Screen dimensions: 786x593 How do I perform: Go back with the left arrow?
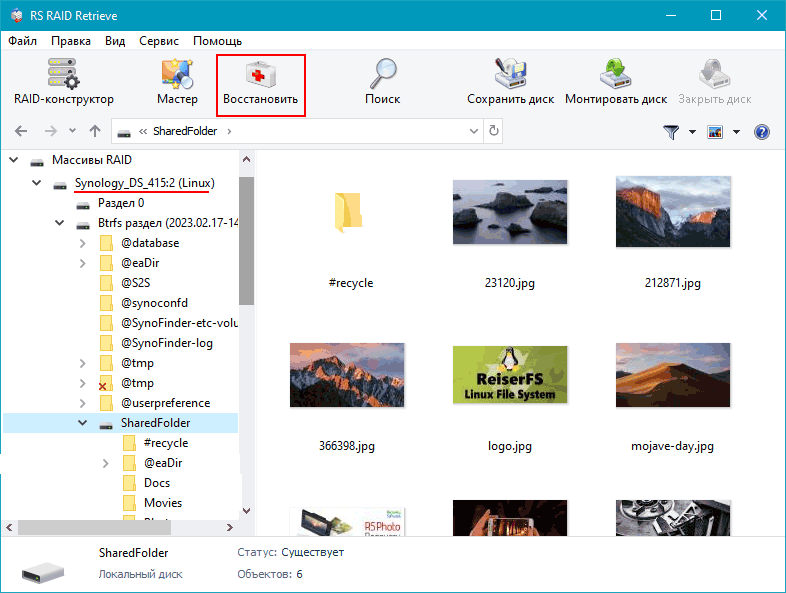[x=21, y=131]
